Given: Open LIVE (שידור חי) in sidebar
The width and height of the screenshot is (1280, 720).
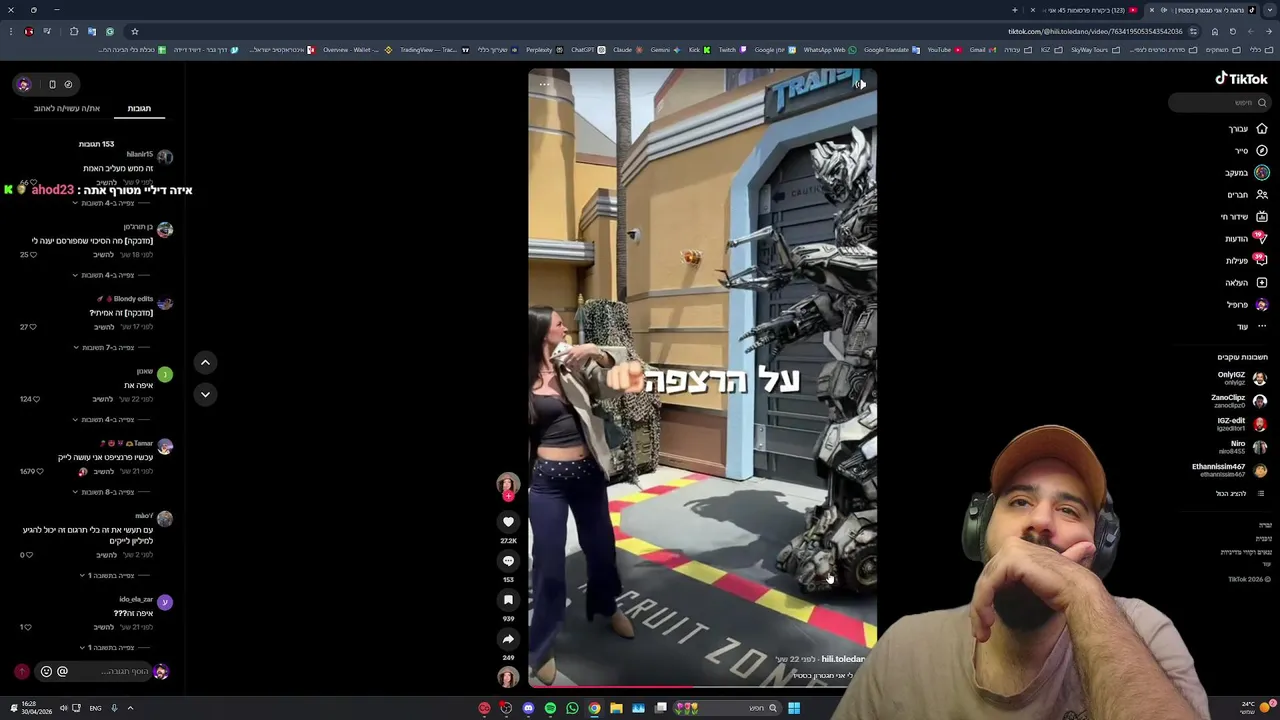Looking at the screenshot, I should 1244,217.
